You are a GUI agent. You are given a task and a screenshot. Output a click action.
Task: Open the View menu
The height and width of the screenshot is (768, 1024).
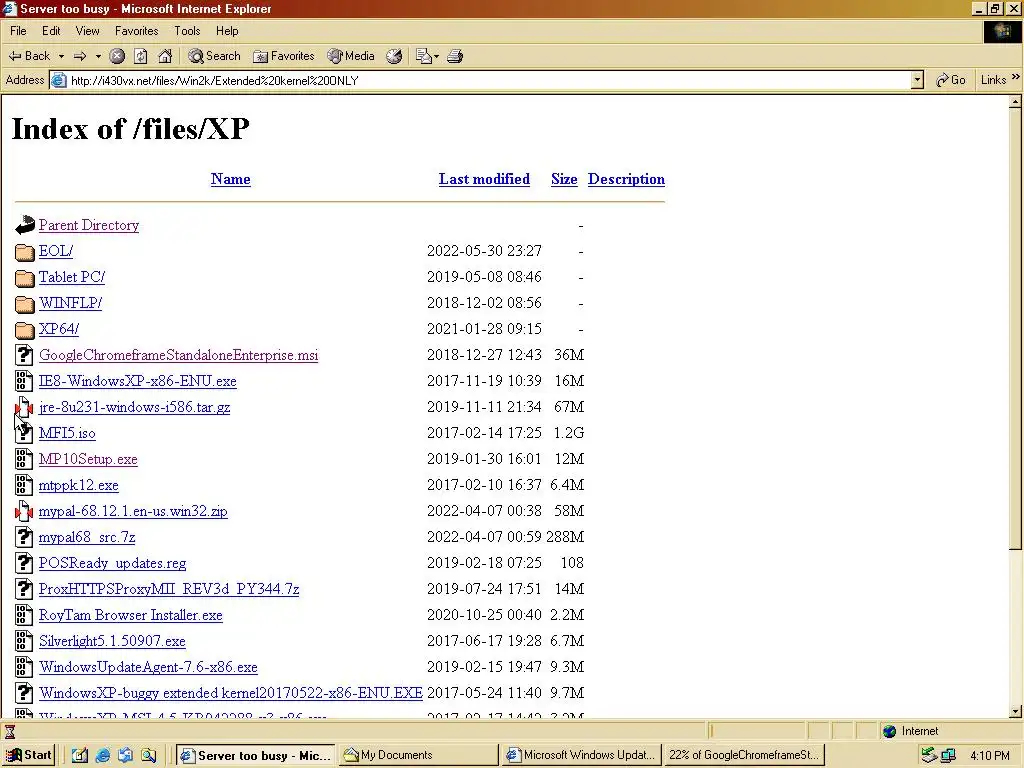[x=88, y=31]
